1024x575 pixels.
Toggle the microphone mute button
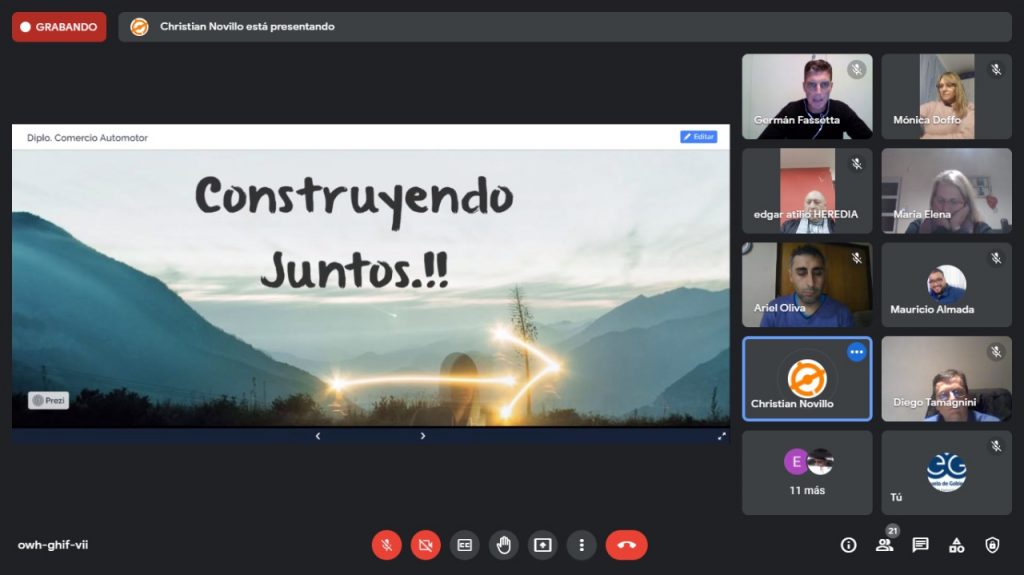[x=387, y=545]
